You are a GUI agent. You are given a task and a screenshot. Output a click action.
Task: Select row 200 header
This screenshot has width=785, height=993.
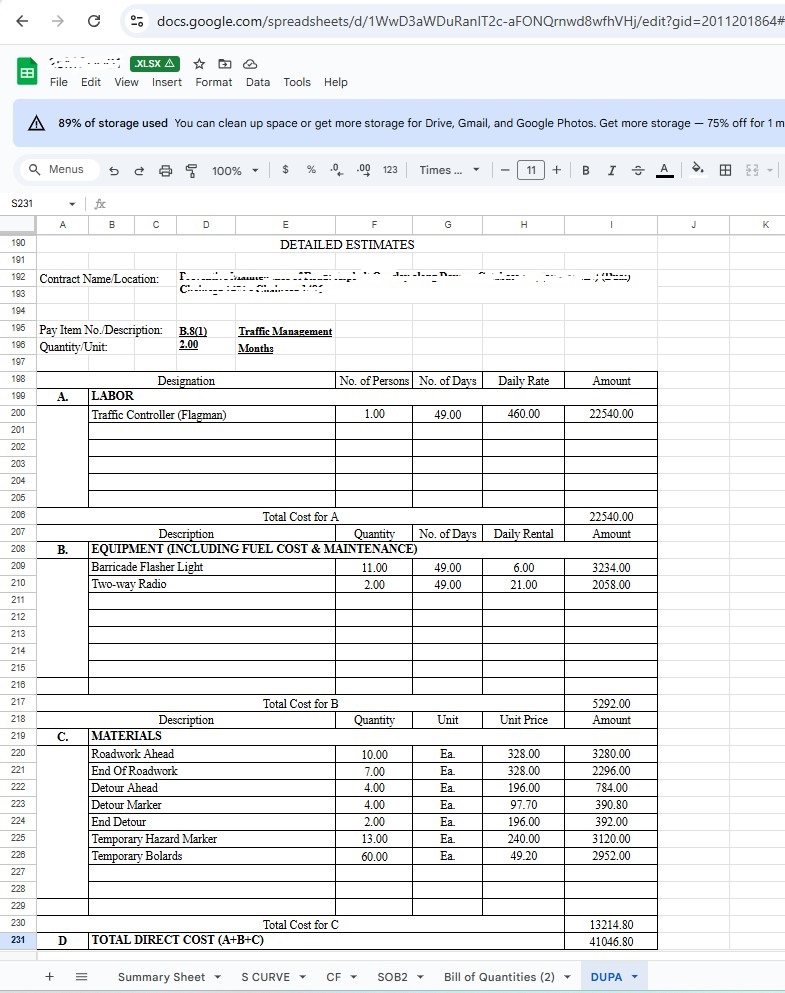pos(18,413)
